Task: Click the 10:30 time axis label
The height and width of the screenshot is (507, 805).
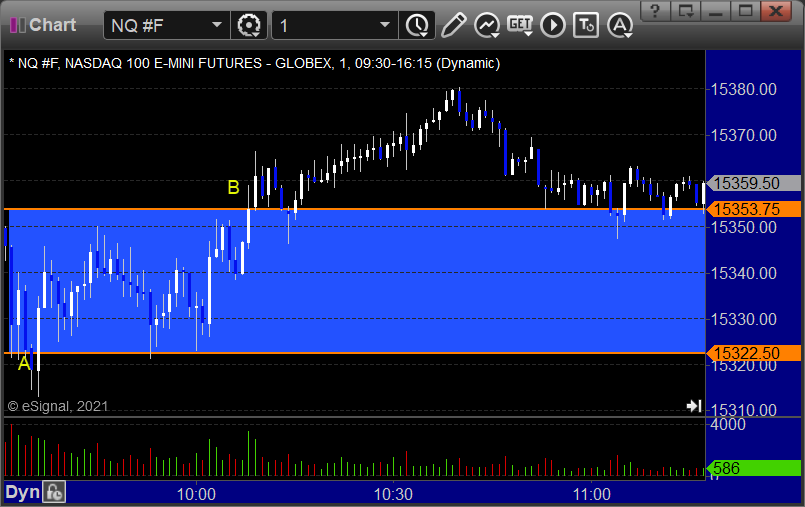Action: click(x=393, y=494)
